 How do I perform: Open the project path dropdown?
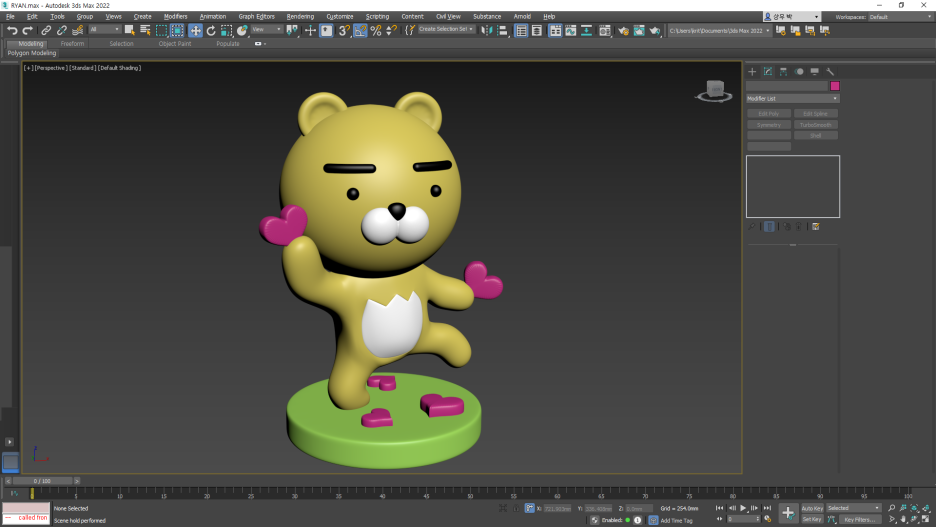(719, 30)
